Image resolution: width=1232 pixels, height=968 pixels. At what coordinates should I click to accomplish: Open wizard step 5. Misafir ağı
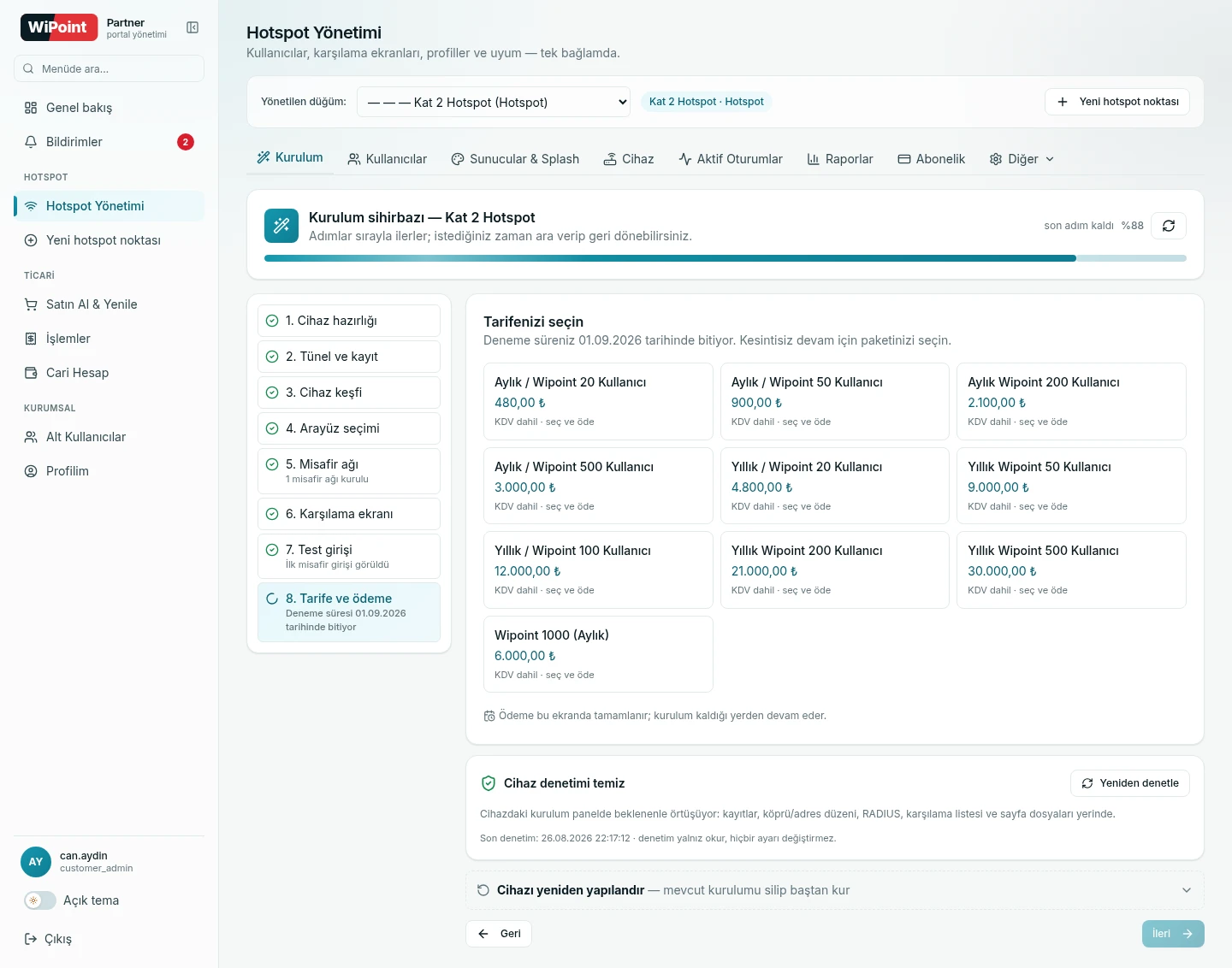coord(349,471)
